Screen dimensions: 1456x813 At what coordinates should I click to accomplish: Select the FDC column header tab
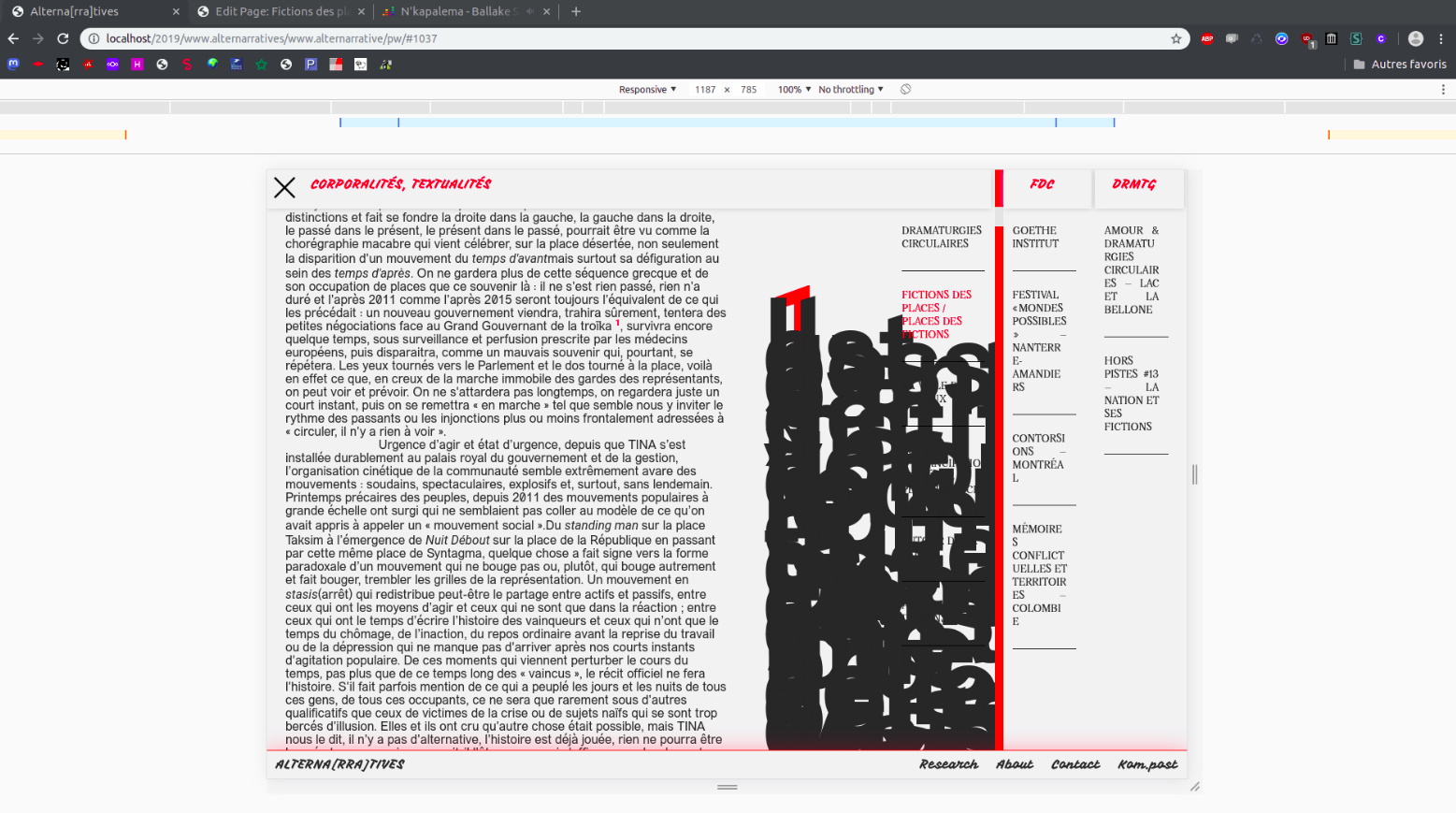click(1043, 184)
